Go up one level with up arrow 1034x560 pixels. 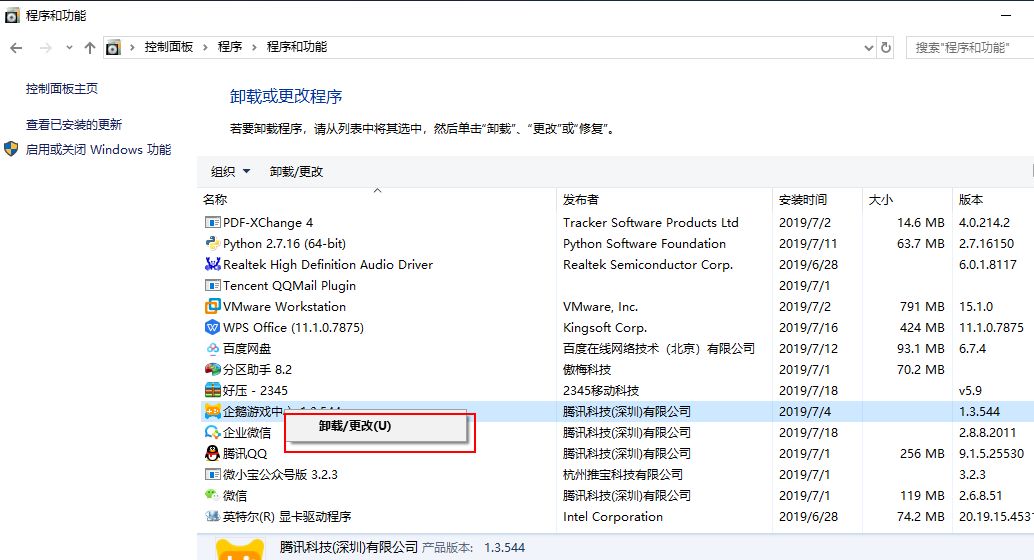pyautogui.click(x=90, y=47)
